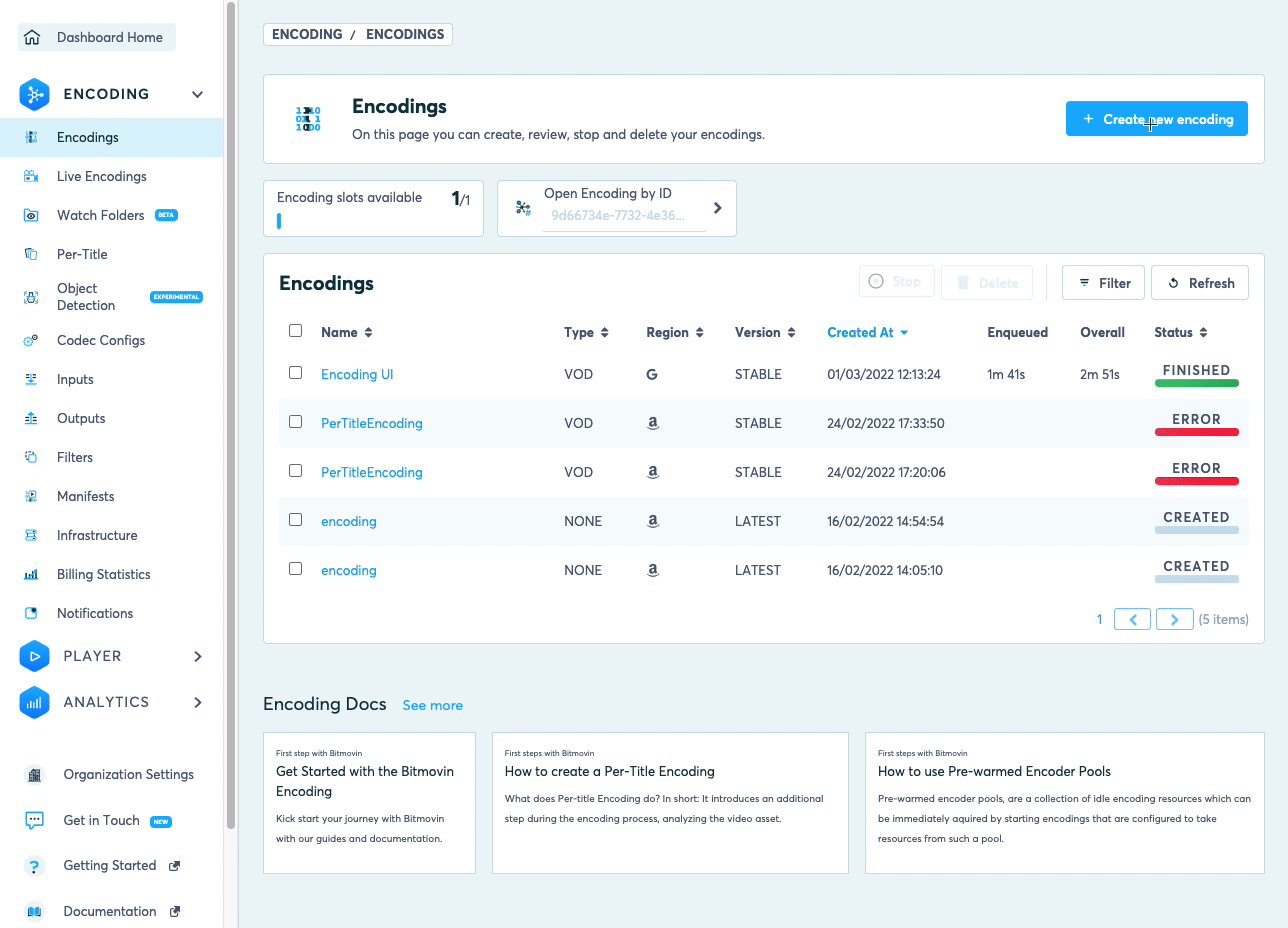Click the Filters sidebar icon
This screenshot has width=1288, height=928.
(31, 457)
